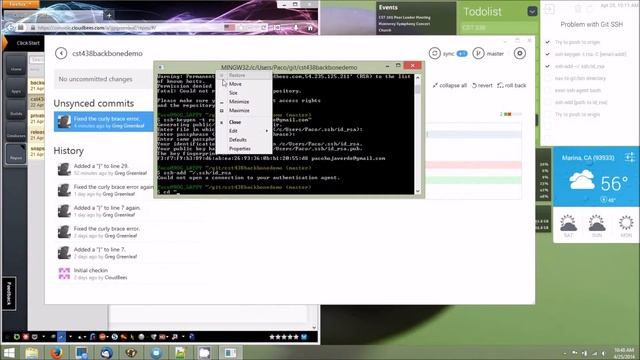The width and height of the screenshot is (640, 360).
Task: Click the Firefox page scrollbar down arrow
Action: (314, 327)
